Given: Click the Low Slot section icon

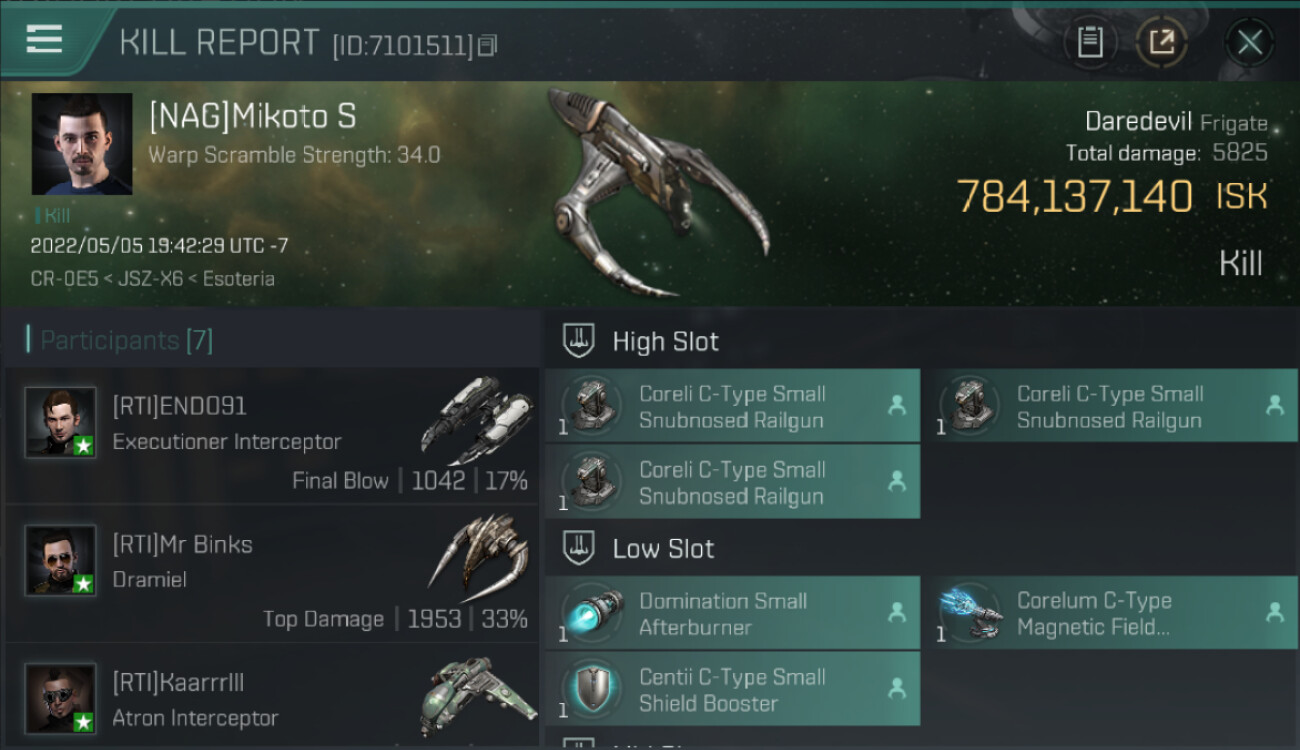Looking at the screenshot, I should [580, 548].
